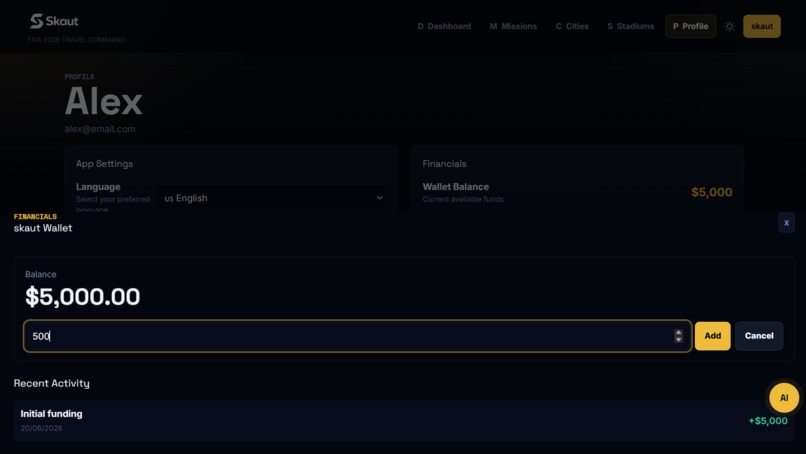The image size is (806, 454).
Task: Click the Language dropdown chevron arrow
Action: 379,198
